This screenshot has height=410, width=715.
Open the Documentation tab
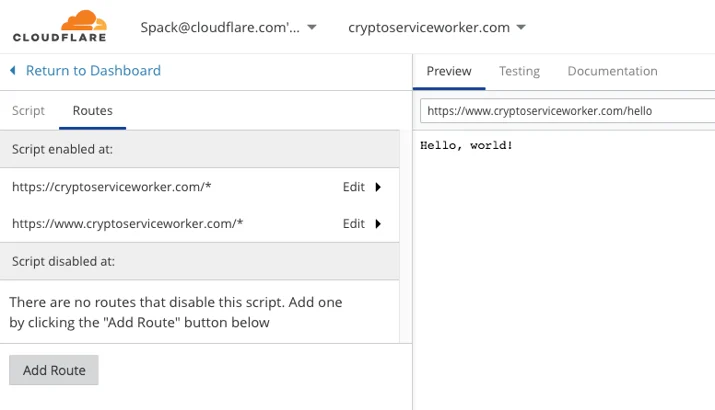point(612,71)
